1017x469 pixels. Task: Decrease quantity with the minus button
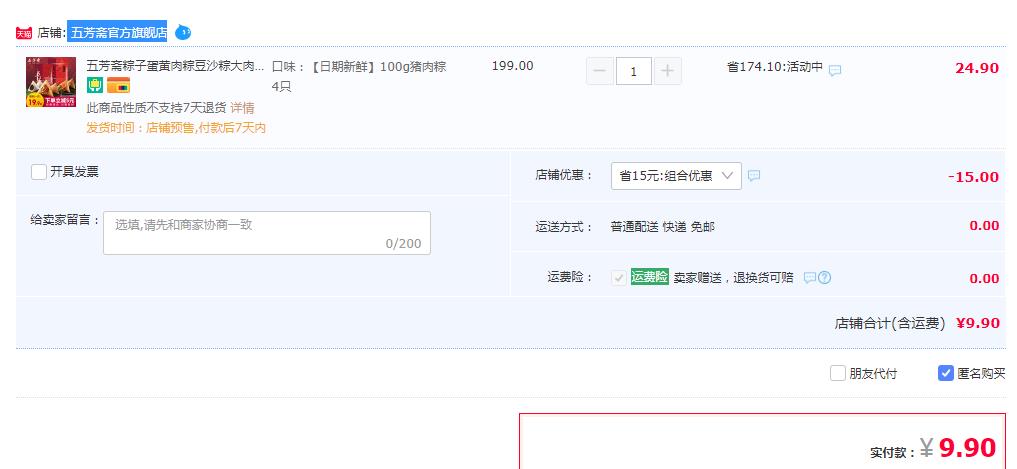coord(600,71)
